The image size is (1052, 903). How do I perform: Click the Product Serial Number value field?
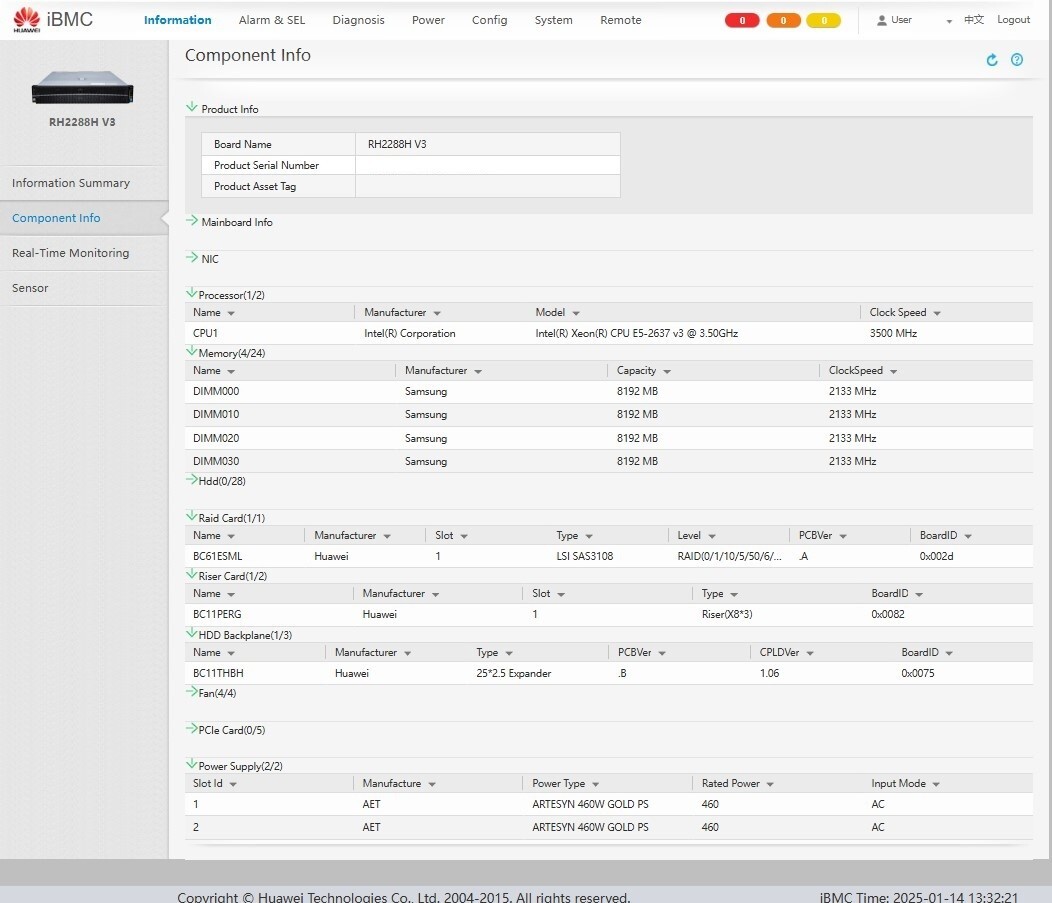(488, 165)
